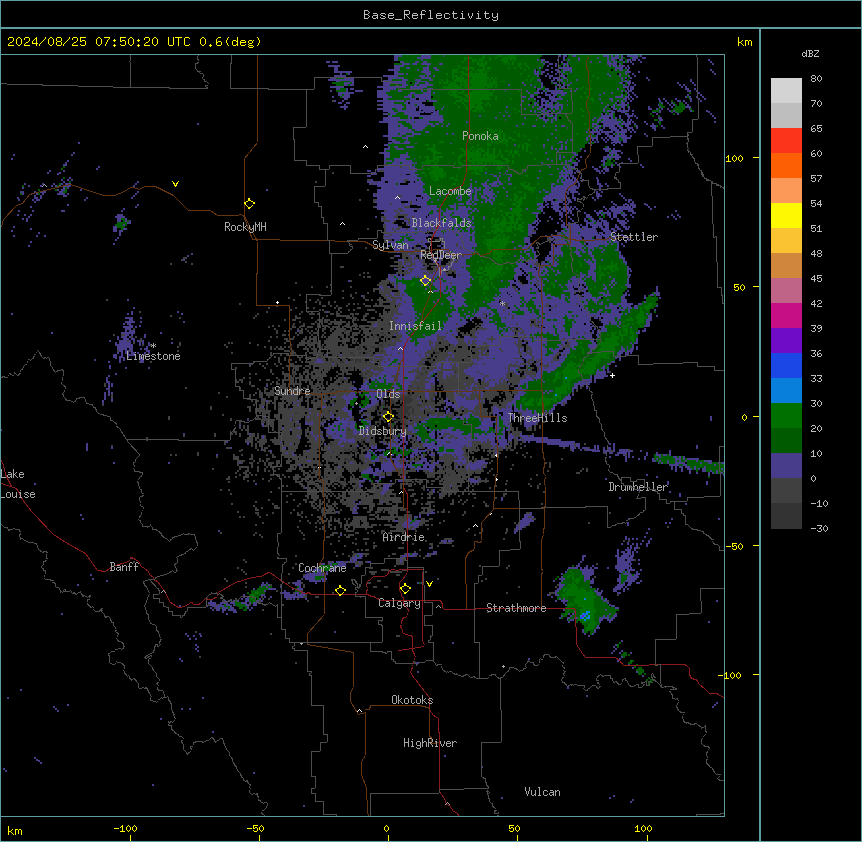Click the Drumheller label
862x842 pixels.
(638, 487)
